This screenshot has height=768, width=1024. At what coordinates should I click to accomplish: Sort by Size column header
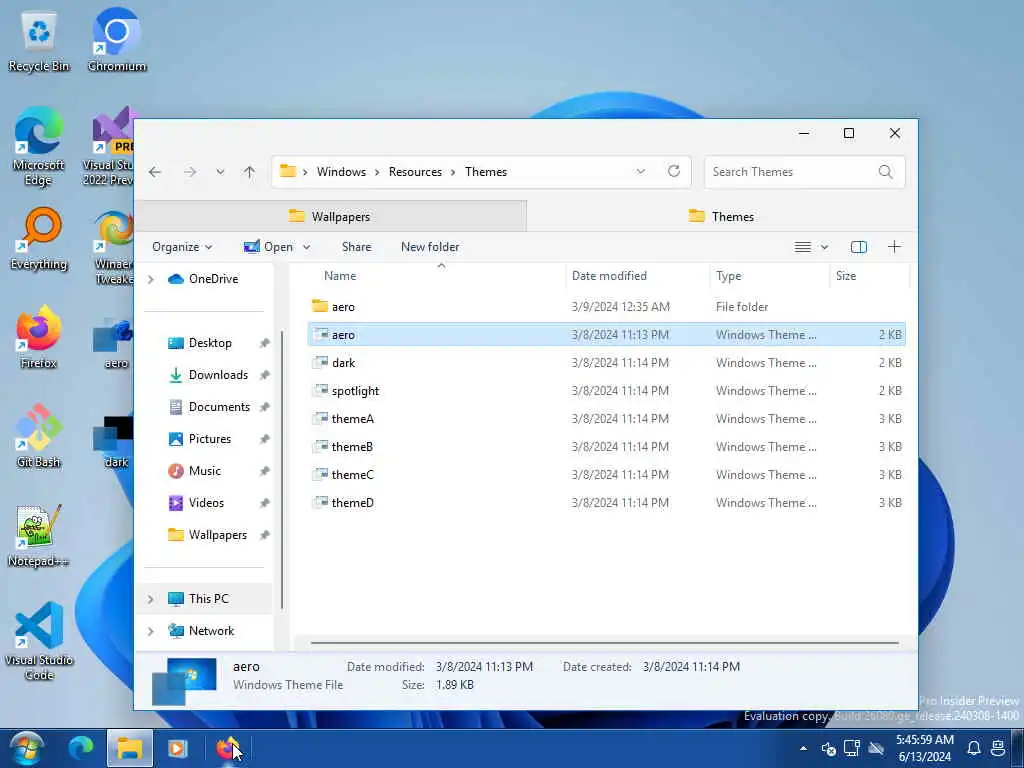(846, 276)
